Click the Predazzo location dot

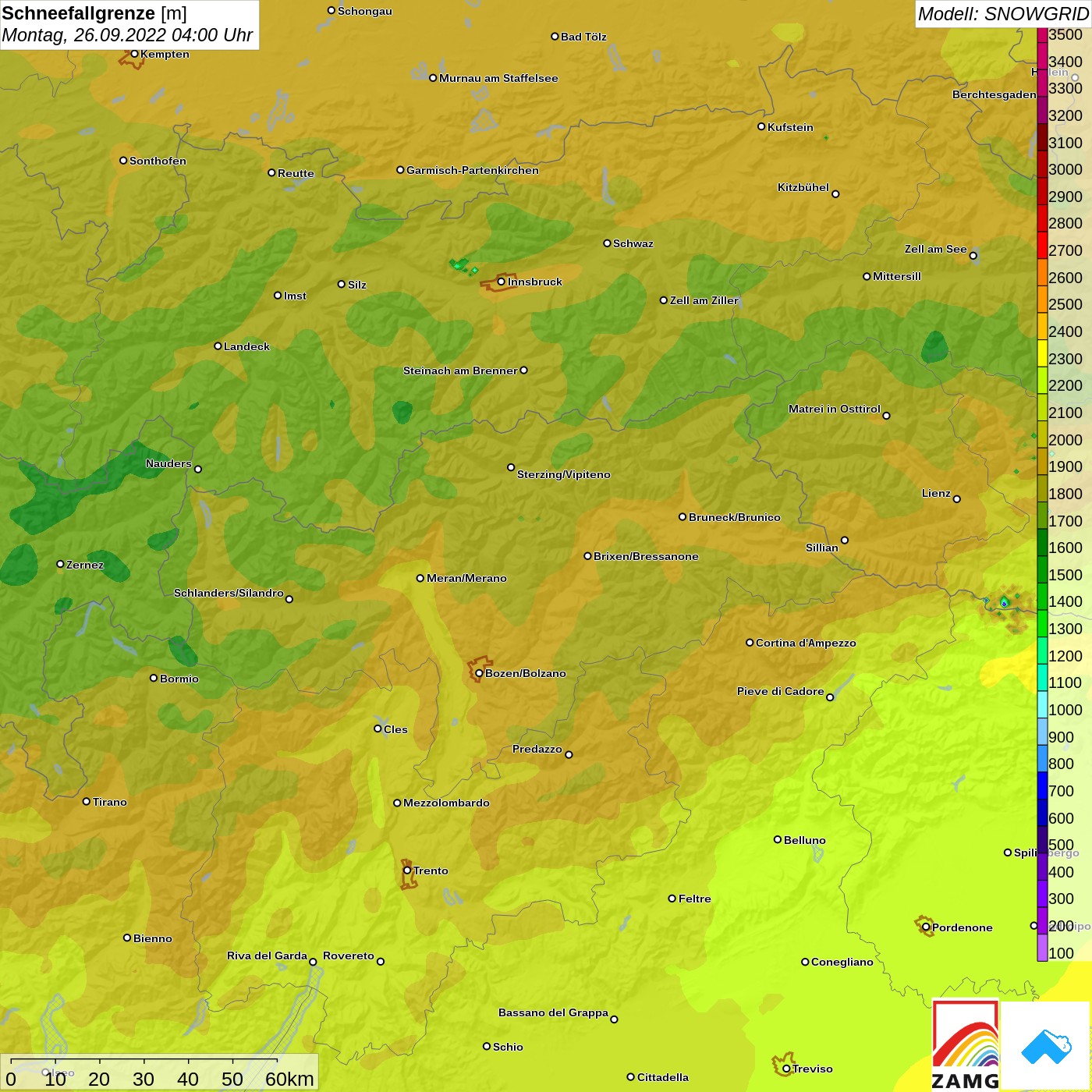[569, 754]
